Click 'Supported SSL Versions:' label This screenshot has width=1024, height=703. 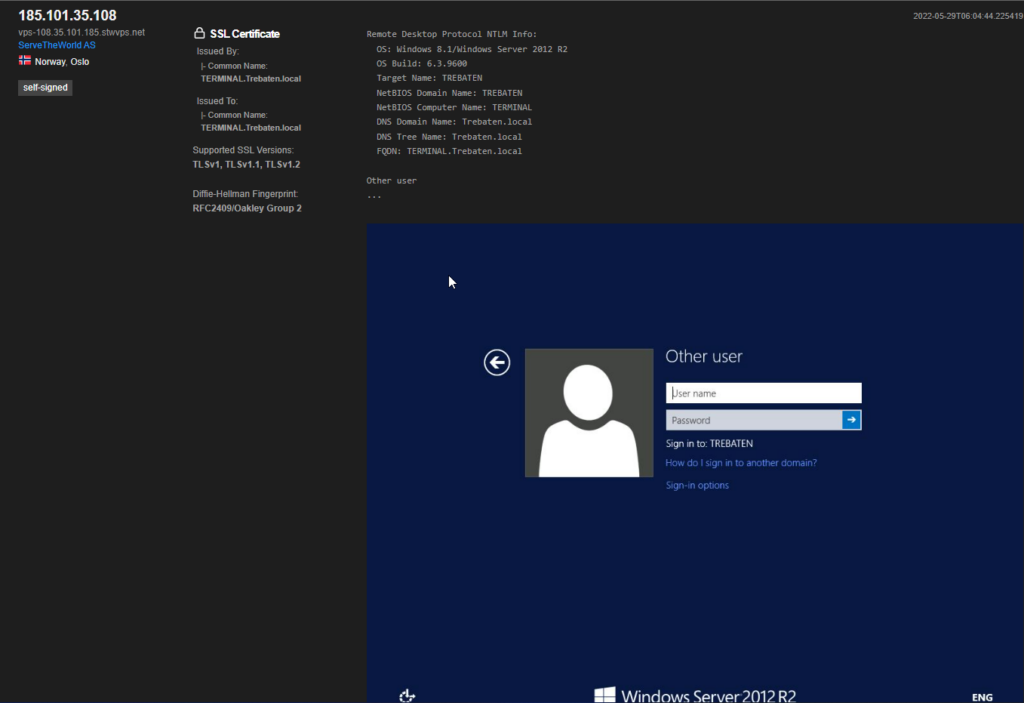[x=243, y=150]
